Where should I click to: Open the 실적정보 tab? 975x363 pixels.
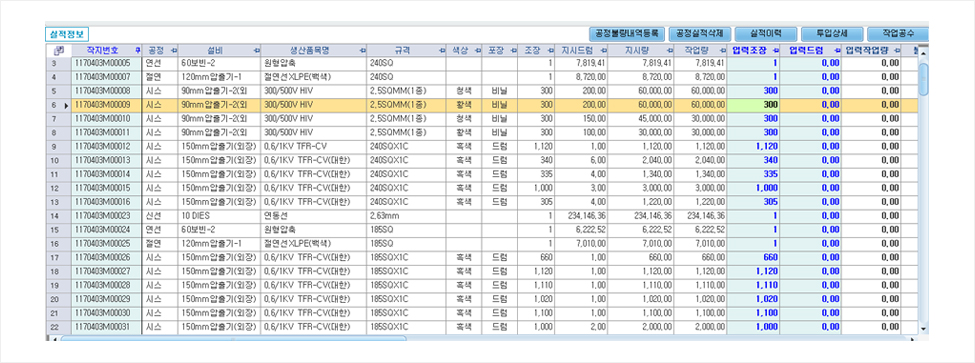[67, 34]
